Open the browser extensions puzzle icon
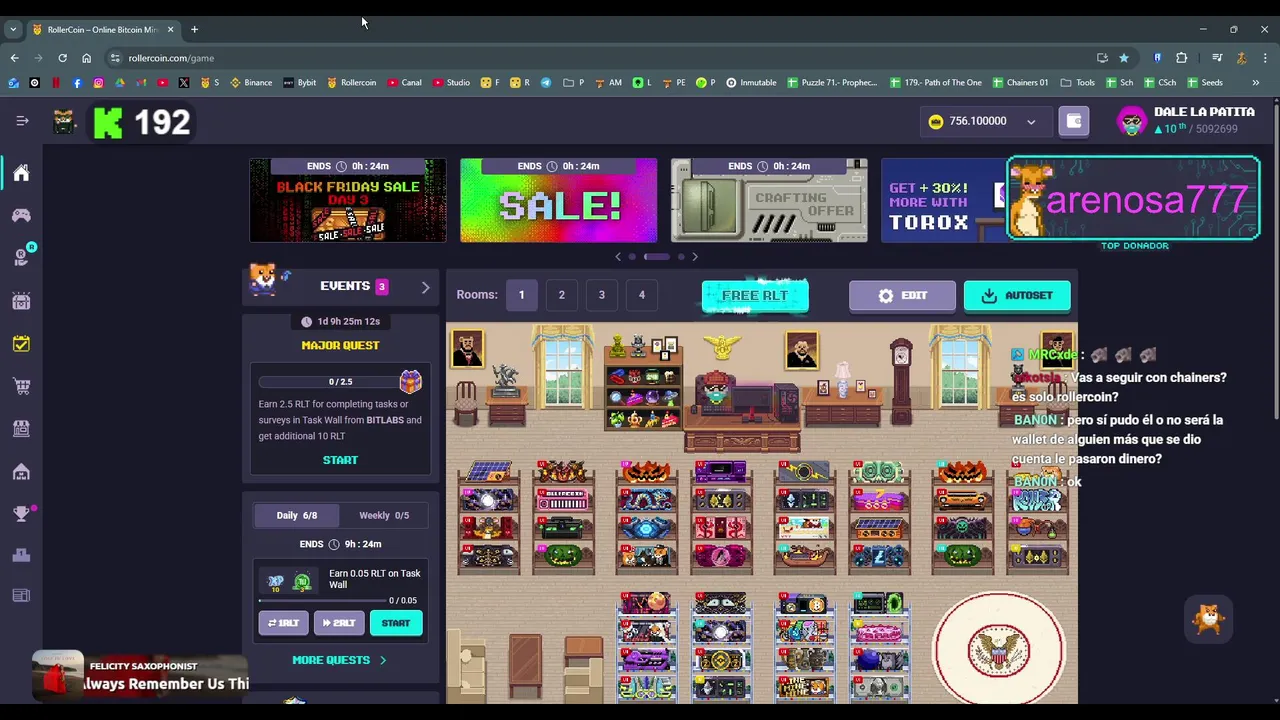1280x720 pixels. [1181, 58]
